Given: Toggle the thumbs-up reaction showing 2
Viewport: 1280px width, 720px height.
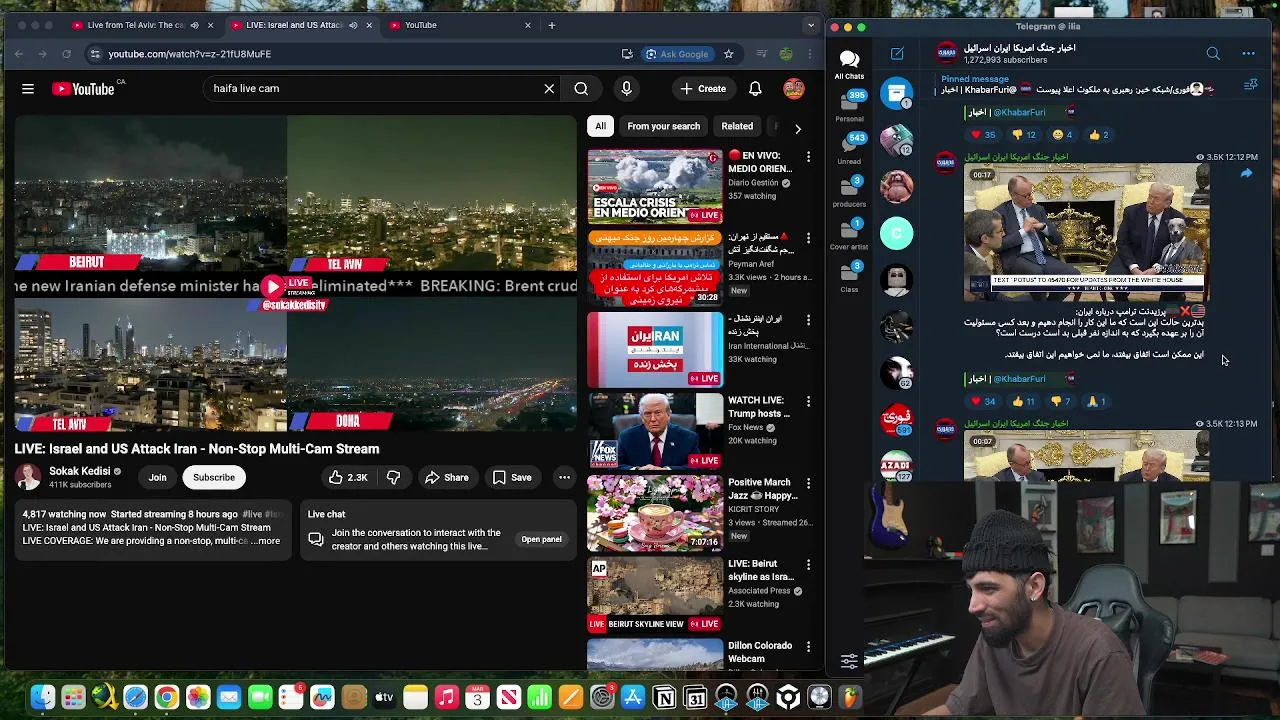Looking at the screenshot, I should (x=1099, y=135).
